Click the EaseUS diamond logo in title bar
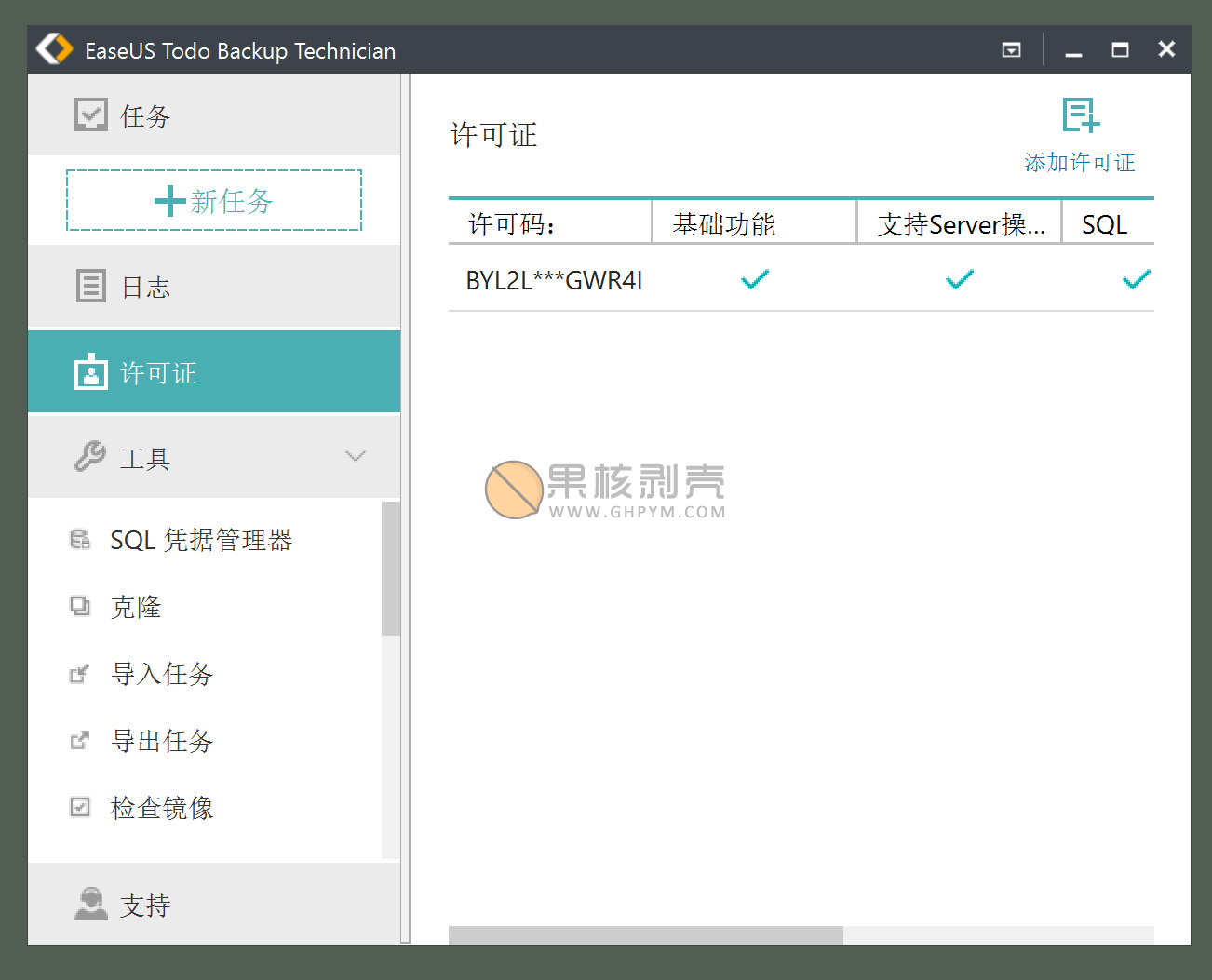This screenshot has width=1212, height=980. pyautogui.click(x=53, y=48)
